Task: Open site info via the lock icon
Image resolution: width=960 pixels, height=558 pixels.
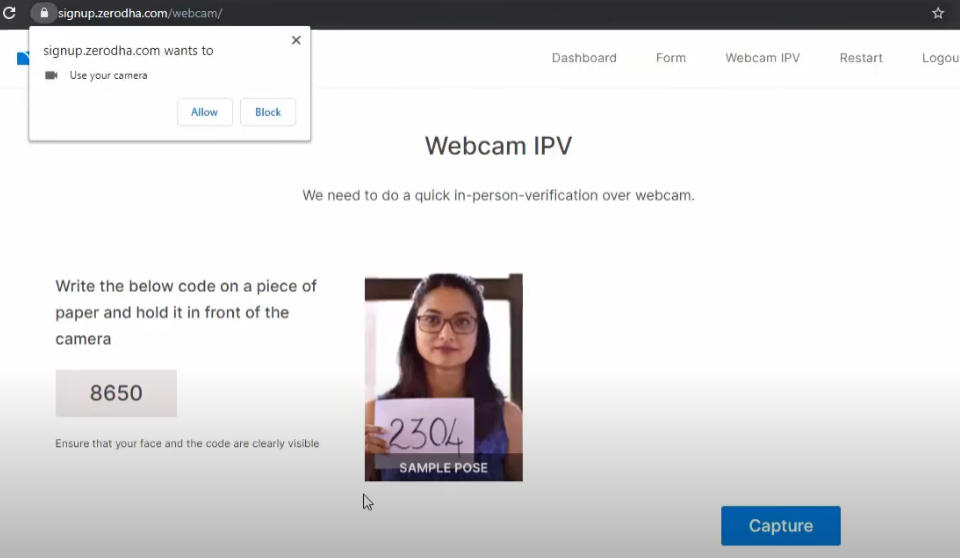Action: click(44, 13)
